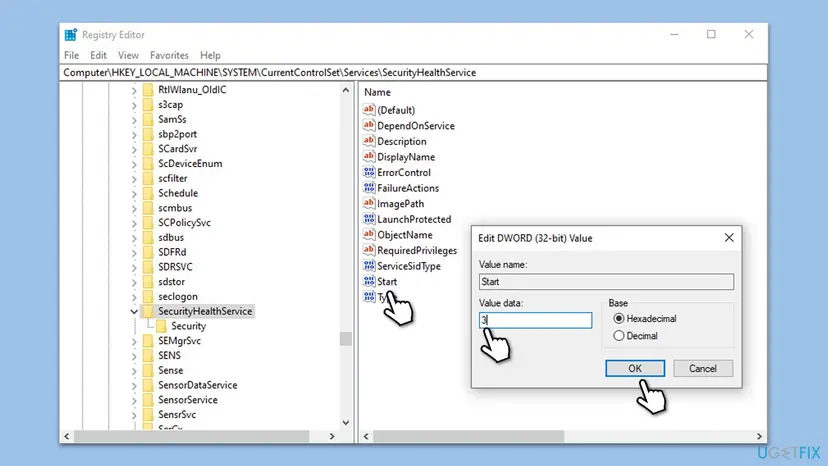Open the Help menu
The height and width of the screenshot is (466, 828).
click(210, 55)
